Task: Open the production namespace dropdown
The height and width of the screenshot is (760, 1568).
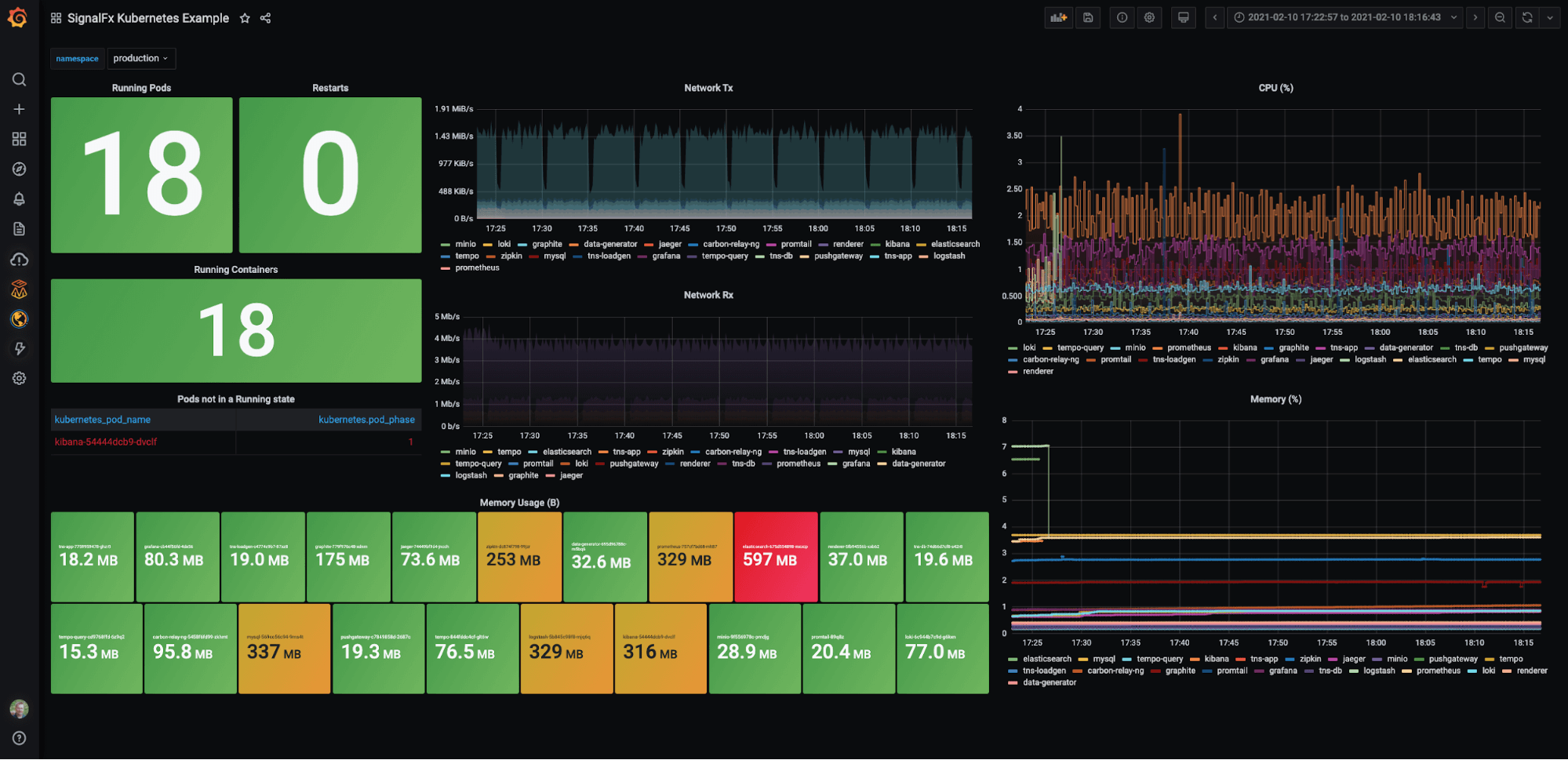Action: click(141, 58)
